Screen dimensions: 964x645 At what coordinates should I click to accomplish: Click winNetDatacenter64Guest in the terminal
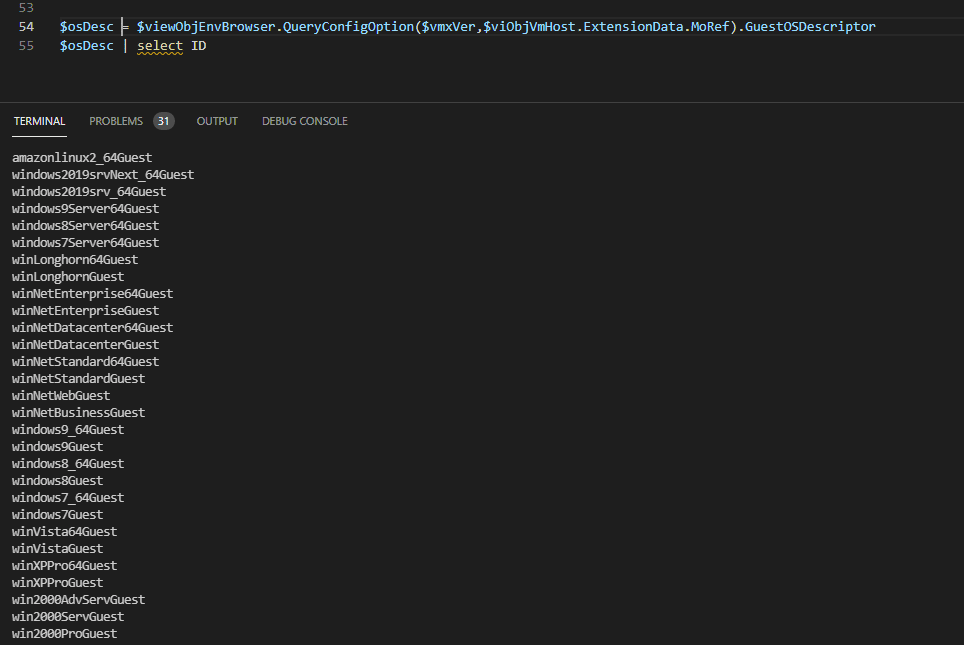[x=92, y=328]
